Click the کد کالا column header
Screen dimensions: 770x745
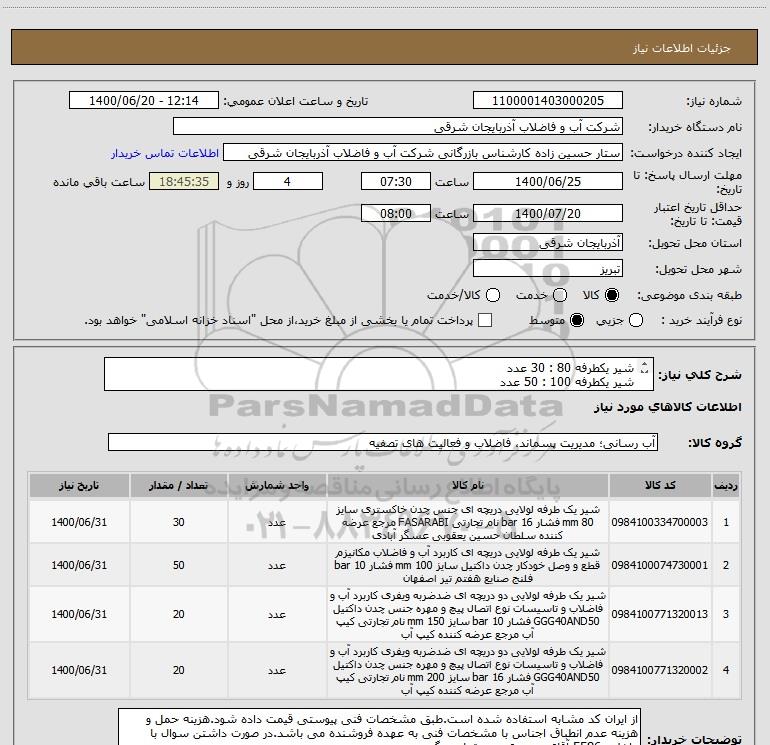(660, 485)
